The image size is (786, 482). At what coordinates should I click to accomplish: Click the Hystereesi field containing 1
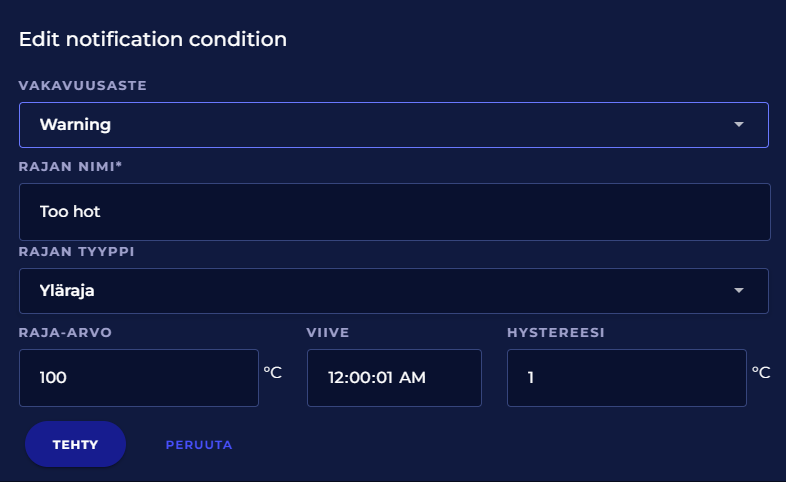626,378
